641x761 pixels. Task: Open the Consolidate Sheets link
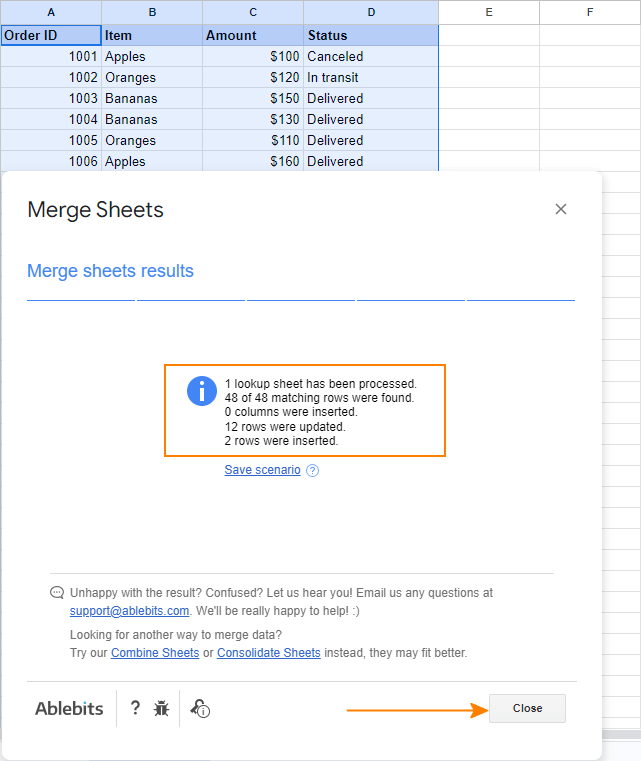[x=269, y=653]
